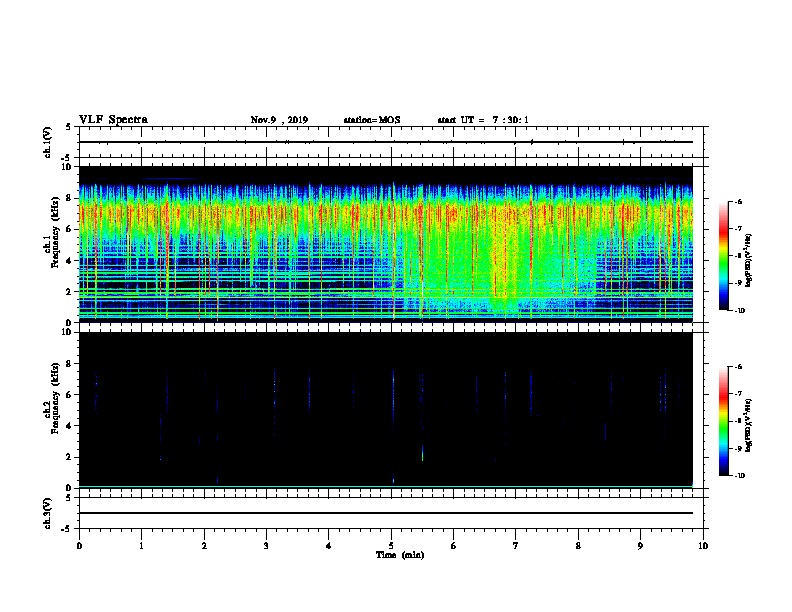
Task: Click the 'ch.2 Frequency (kHz)' axis label
Action: [52, 400]
